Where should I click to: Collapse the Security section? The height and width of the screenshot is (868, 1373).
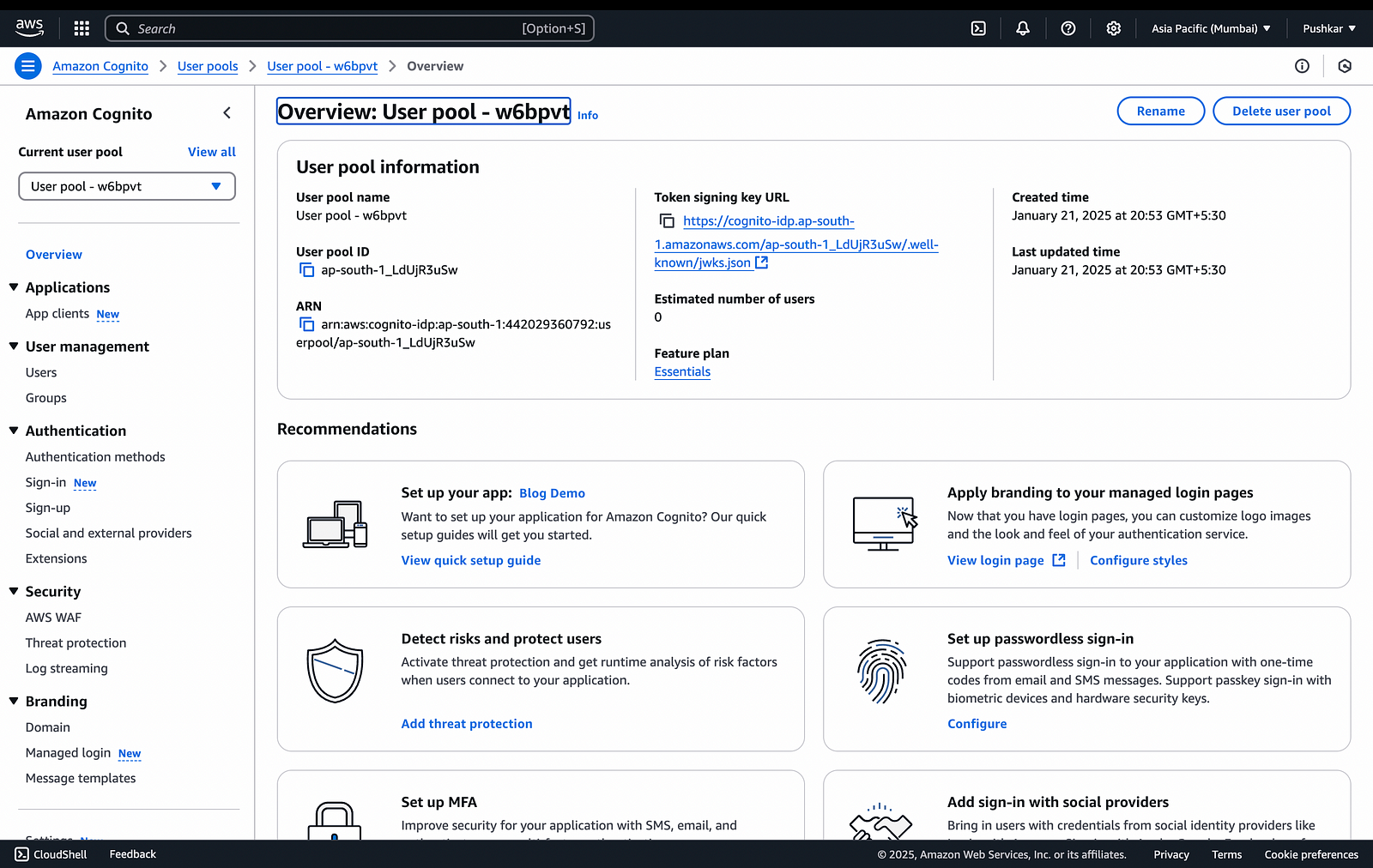14,592
